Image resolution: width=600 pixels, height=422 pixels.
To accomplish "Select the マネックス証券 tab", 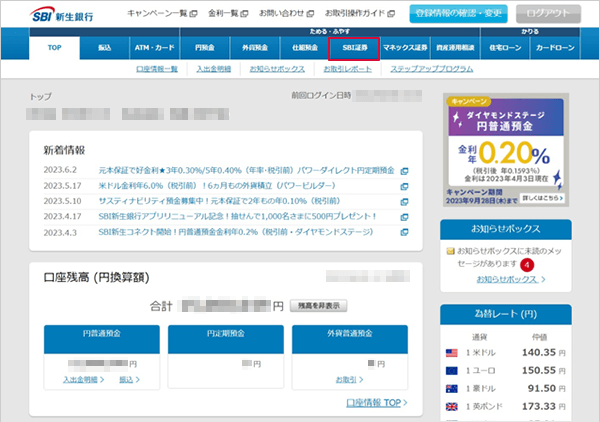I will [405, 48].
